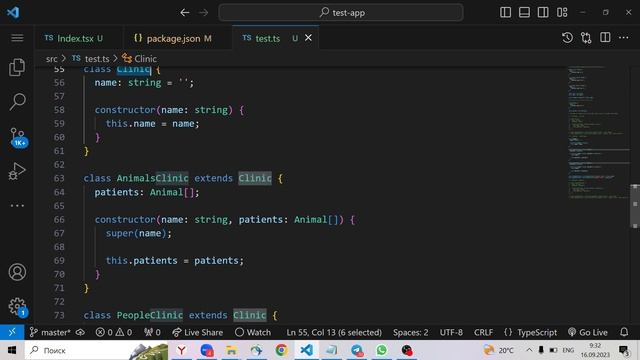Open errors and warnings problems
Image resolution: width=640 pixels, height=360 pixels.
[114, 332]
